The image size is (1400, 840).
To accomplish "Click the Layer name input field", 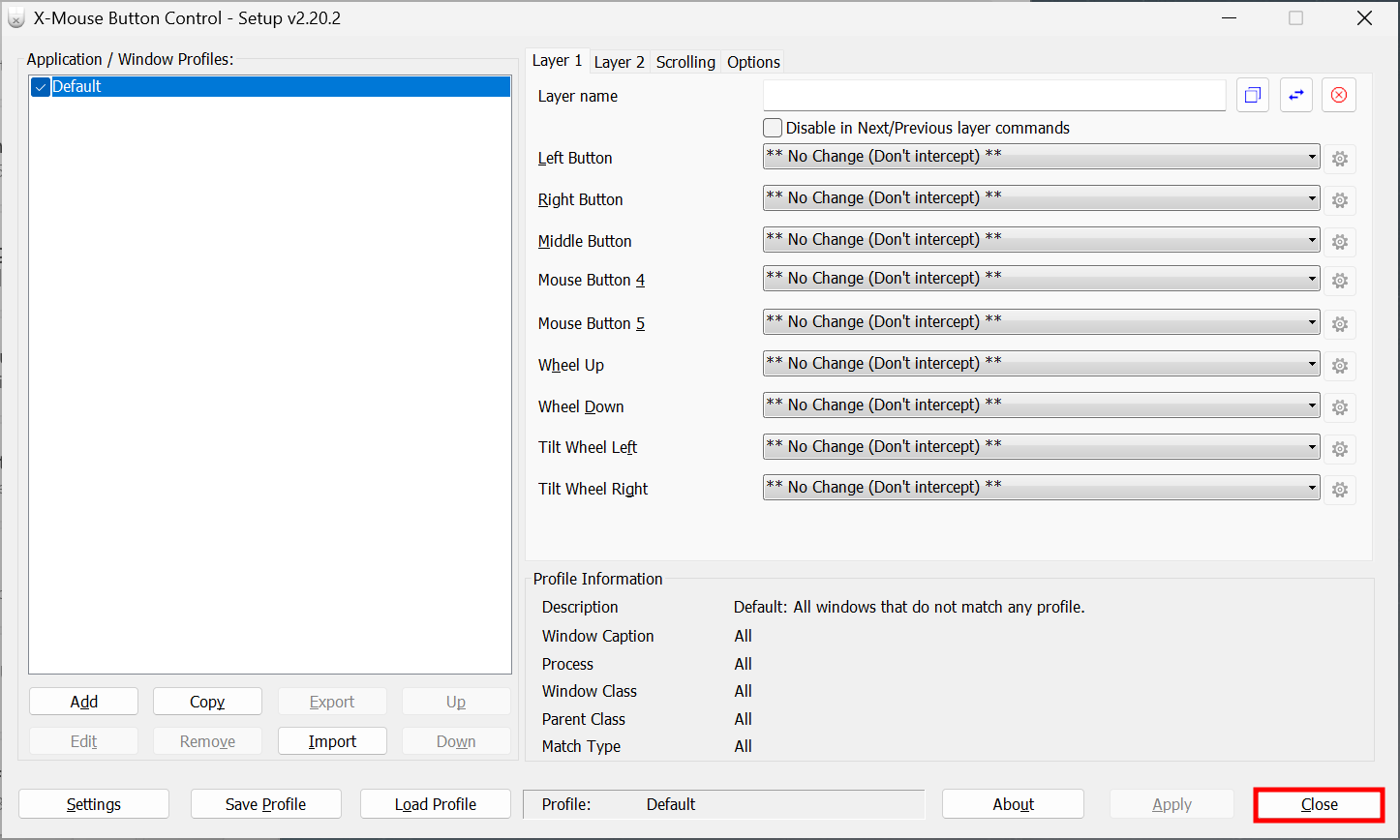I will click(994, 95).
